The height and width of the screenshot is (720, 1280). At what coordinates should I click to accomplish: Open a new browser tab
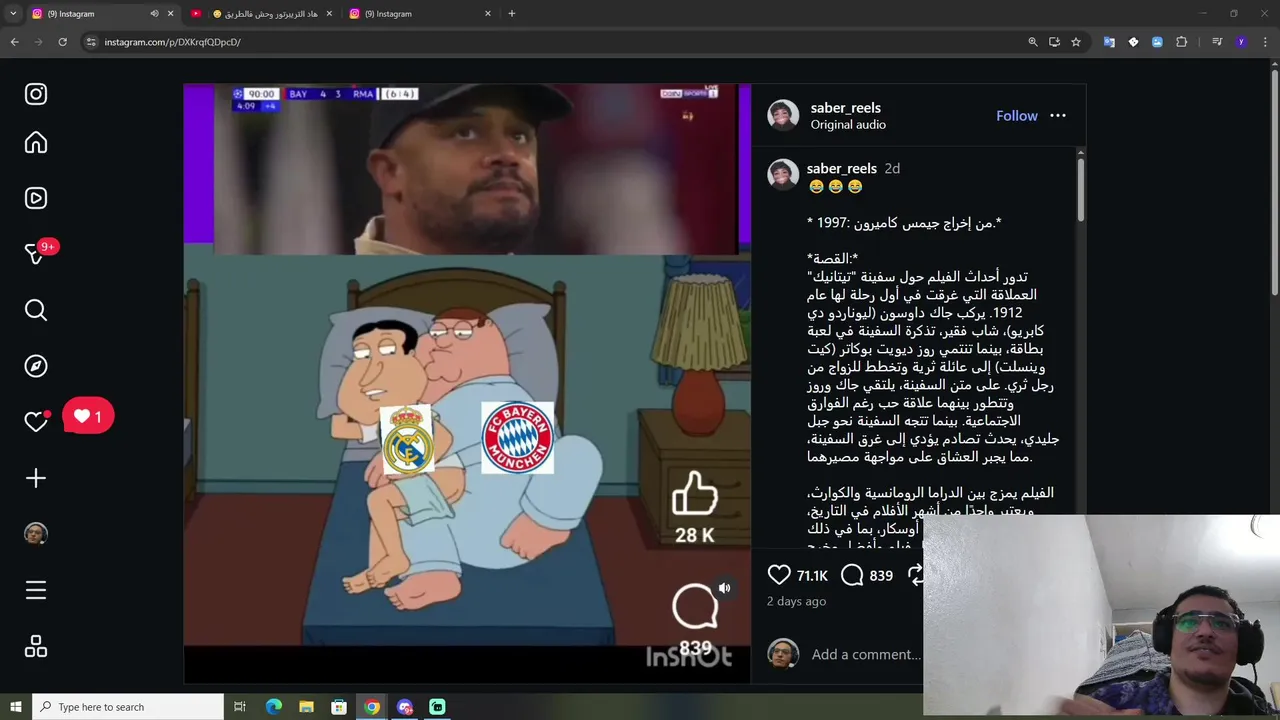512,14
